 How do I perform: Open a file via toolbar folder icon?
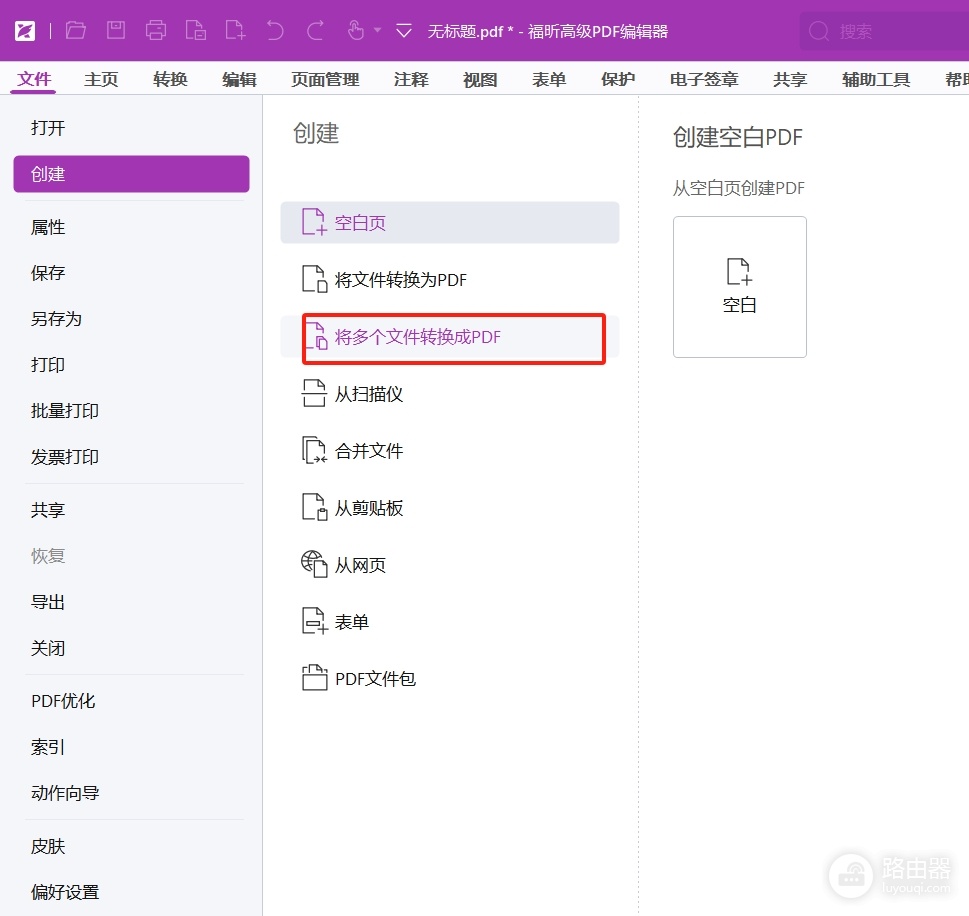[x=75, y=30]
